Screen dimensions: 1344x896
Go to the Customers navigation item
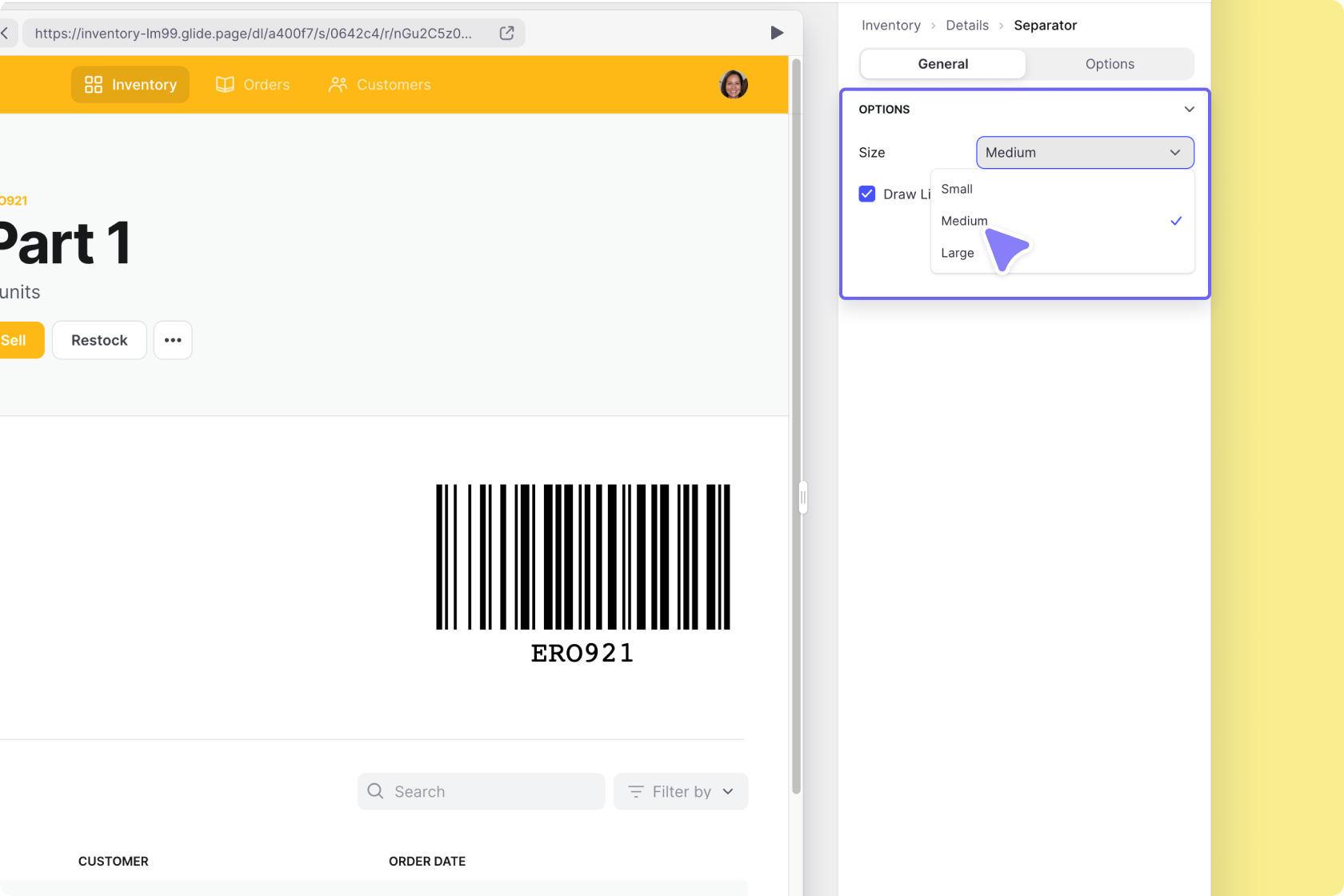[380, 85]
